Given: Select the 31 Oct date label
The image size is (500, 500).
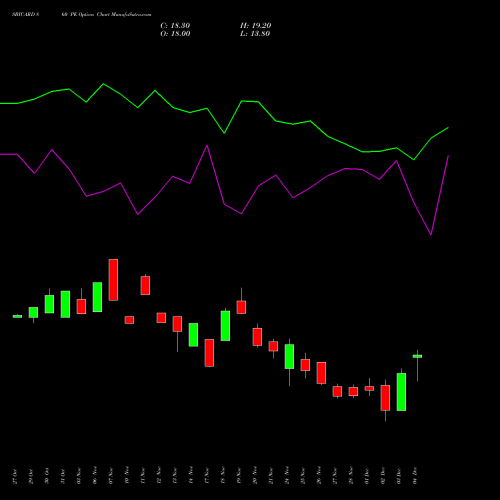Looking at the screenshot, I should click(63, 476).
